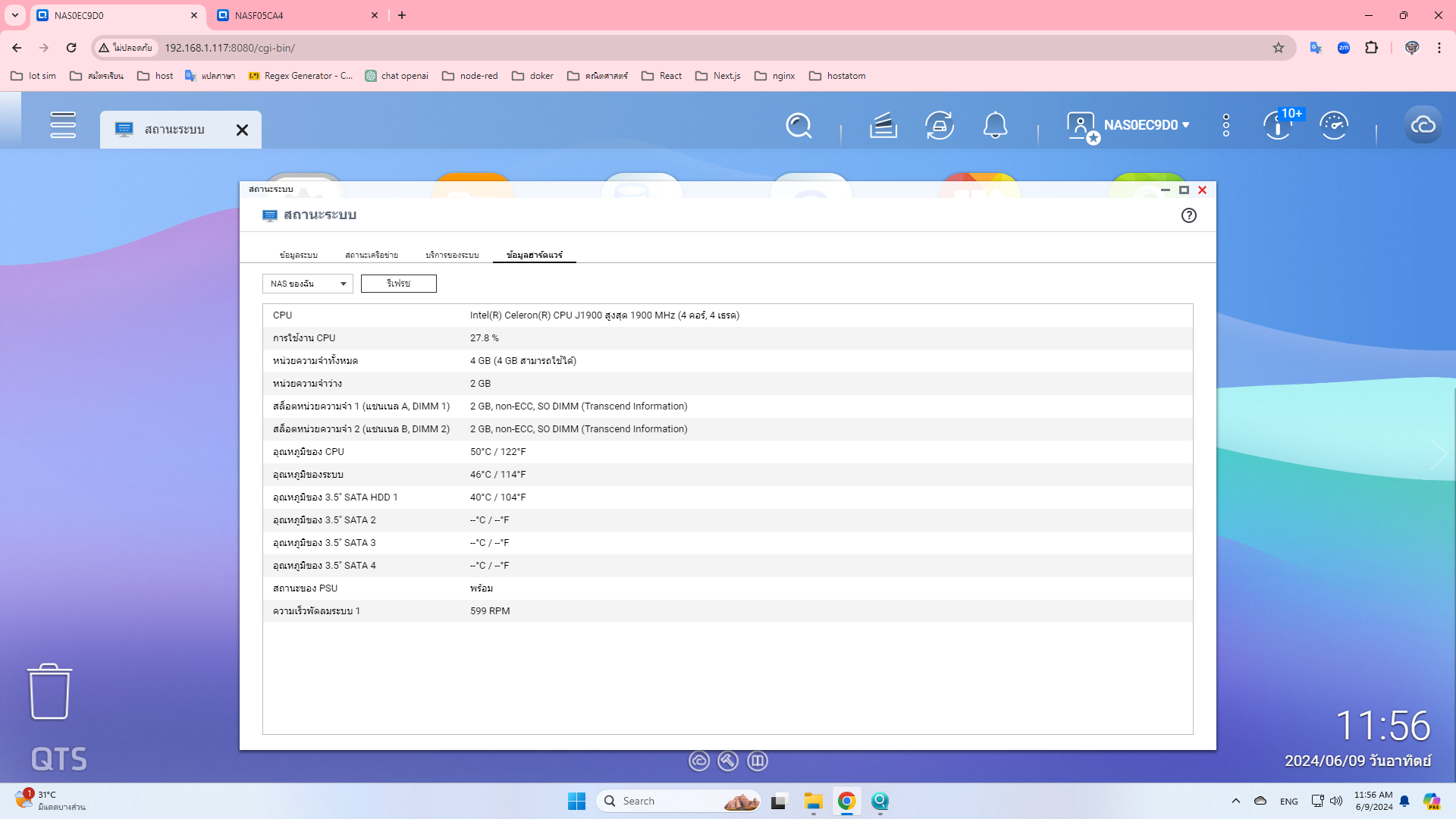Switch to the สถานะเครือข่าย tab

(x=372, y=255)
